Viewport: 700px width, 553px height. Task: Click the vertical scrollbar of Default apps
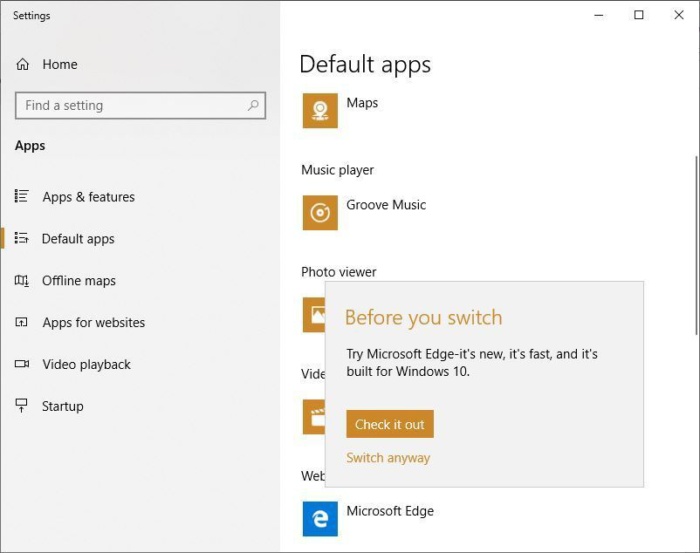tap(696, 245)
